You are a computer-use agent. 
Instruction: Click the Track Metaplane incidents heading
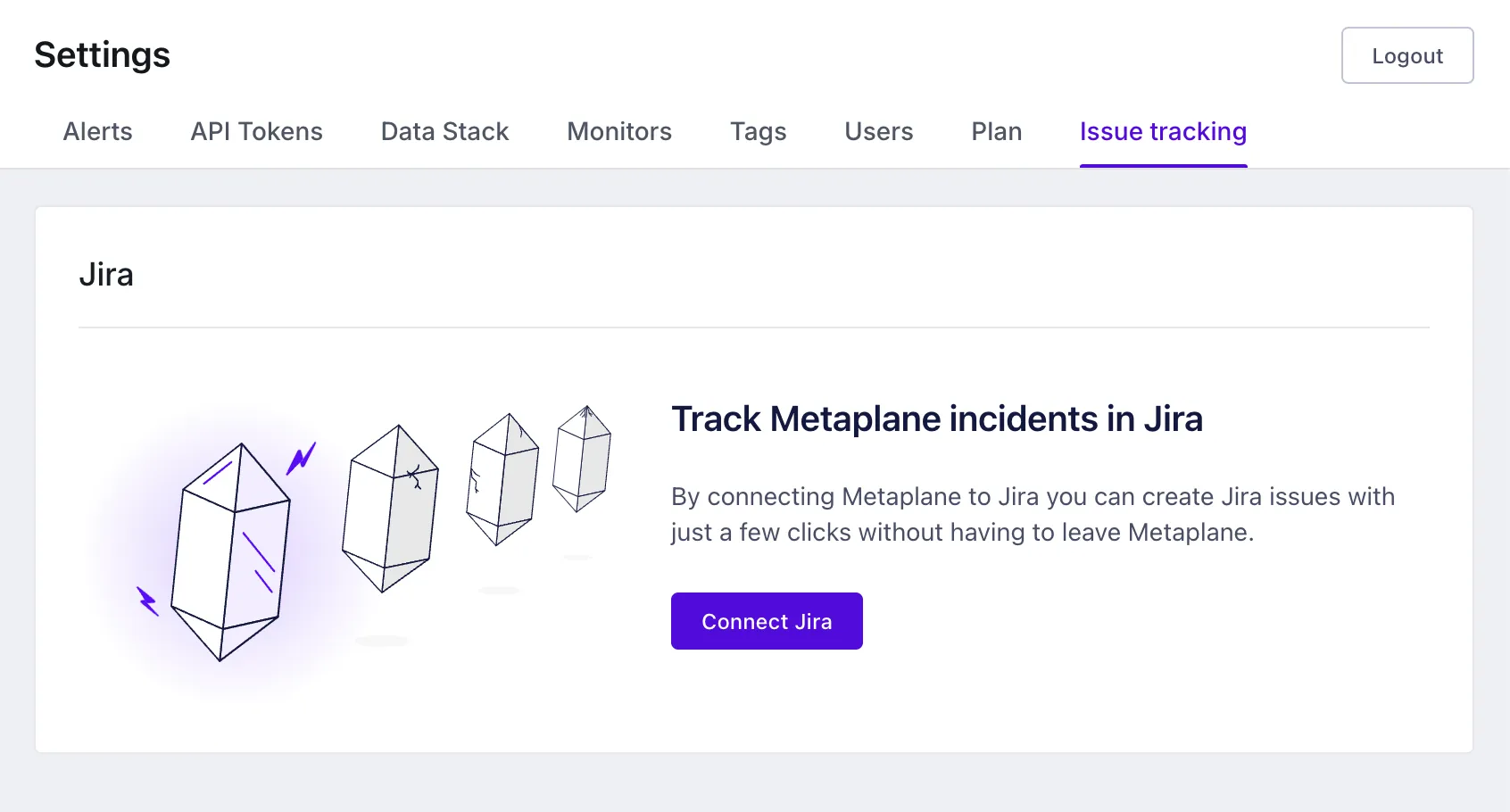936,418
